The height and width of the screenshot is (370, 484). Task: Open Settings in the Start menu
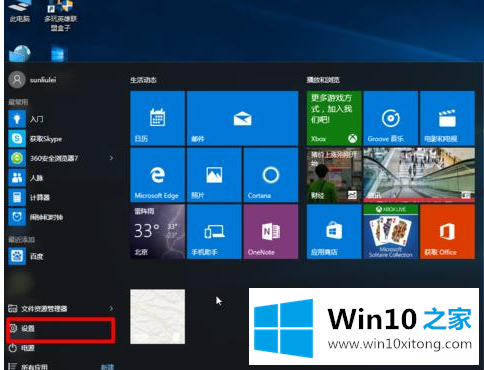pos(60,329)
